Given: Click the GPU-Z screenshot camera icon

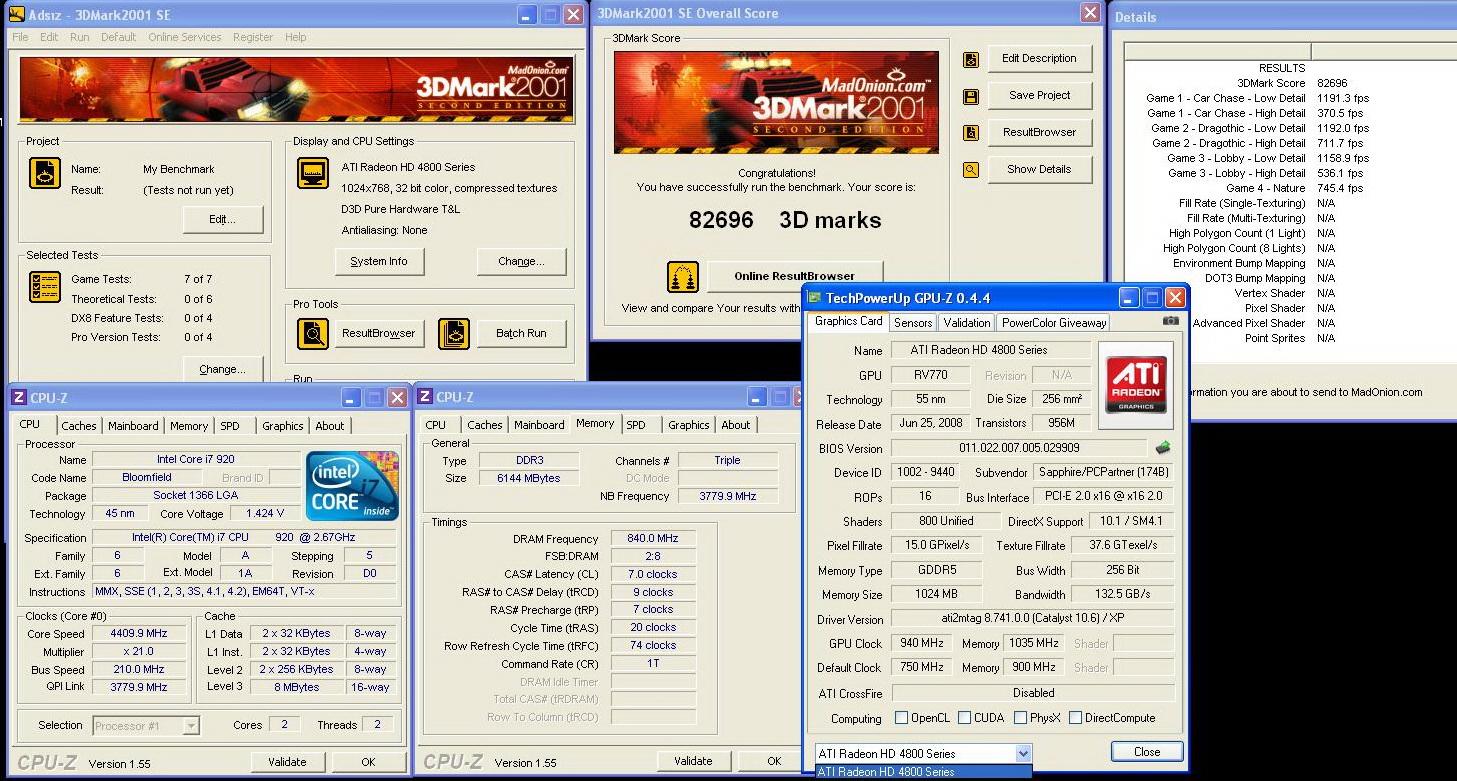Looking at the screenshot, I should click(x=1171, y=321).
